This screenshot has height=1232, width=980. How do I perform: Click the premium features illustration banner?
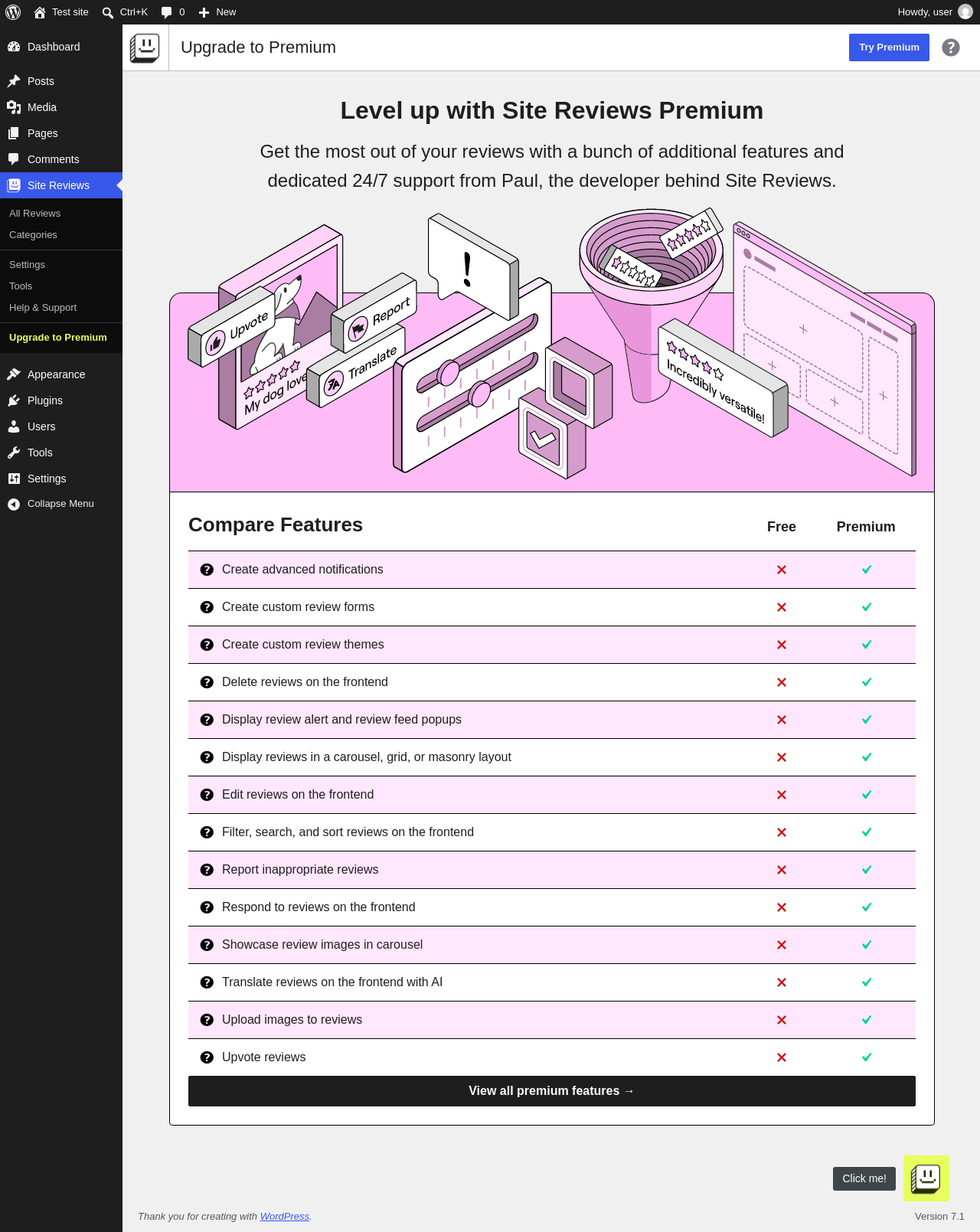[x=552, y=350]
